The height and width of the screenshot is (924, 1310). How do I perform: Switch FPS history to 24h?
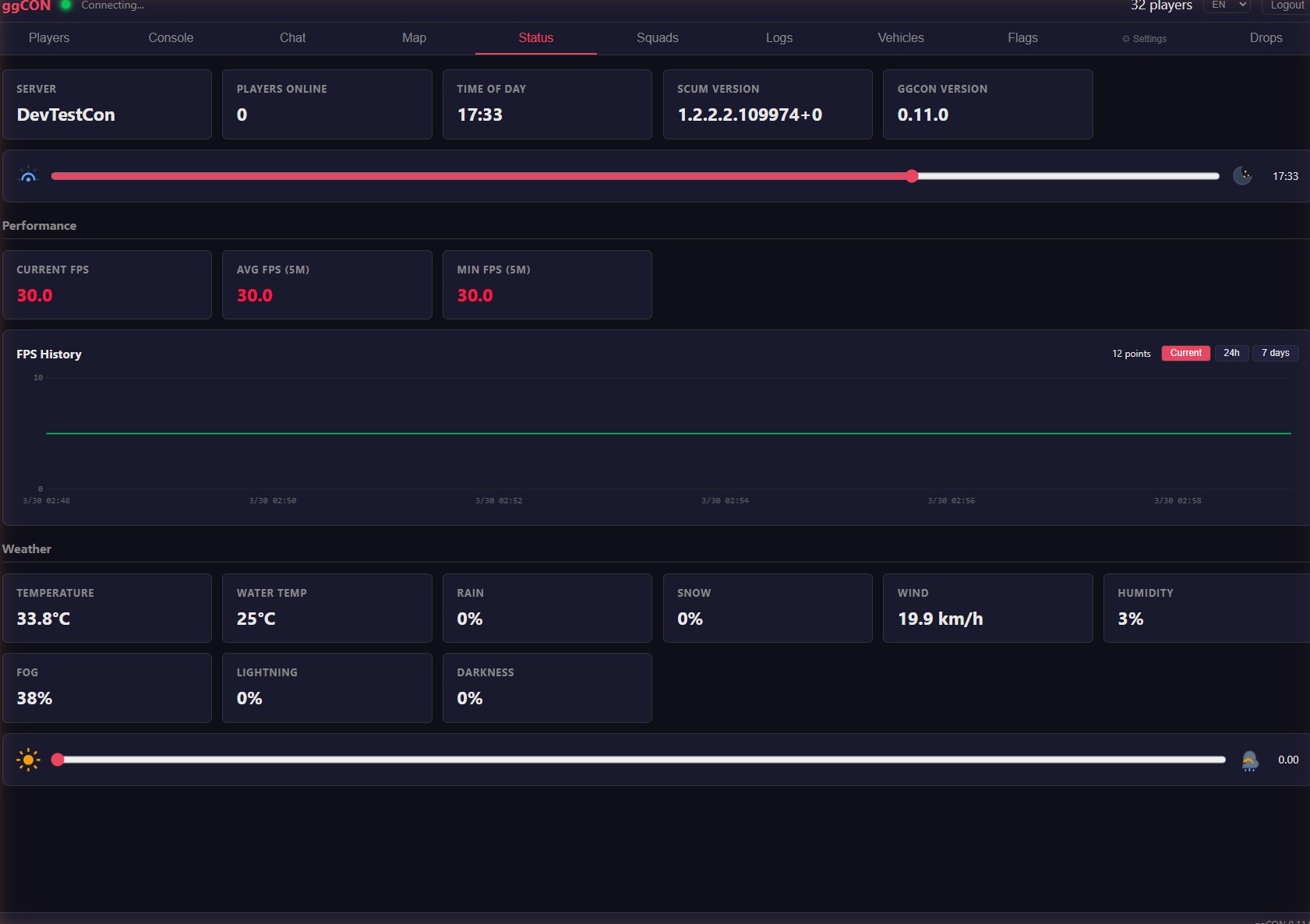pos(1231,353)
